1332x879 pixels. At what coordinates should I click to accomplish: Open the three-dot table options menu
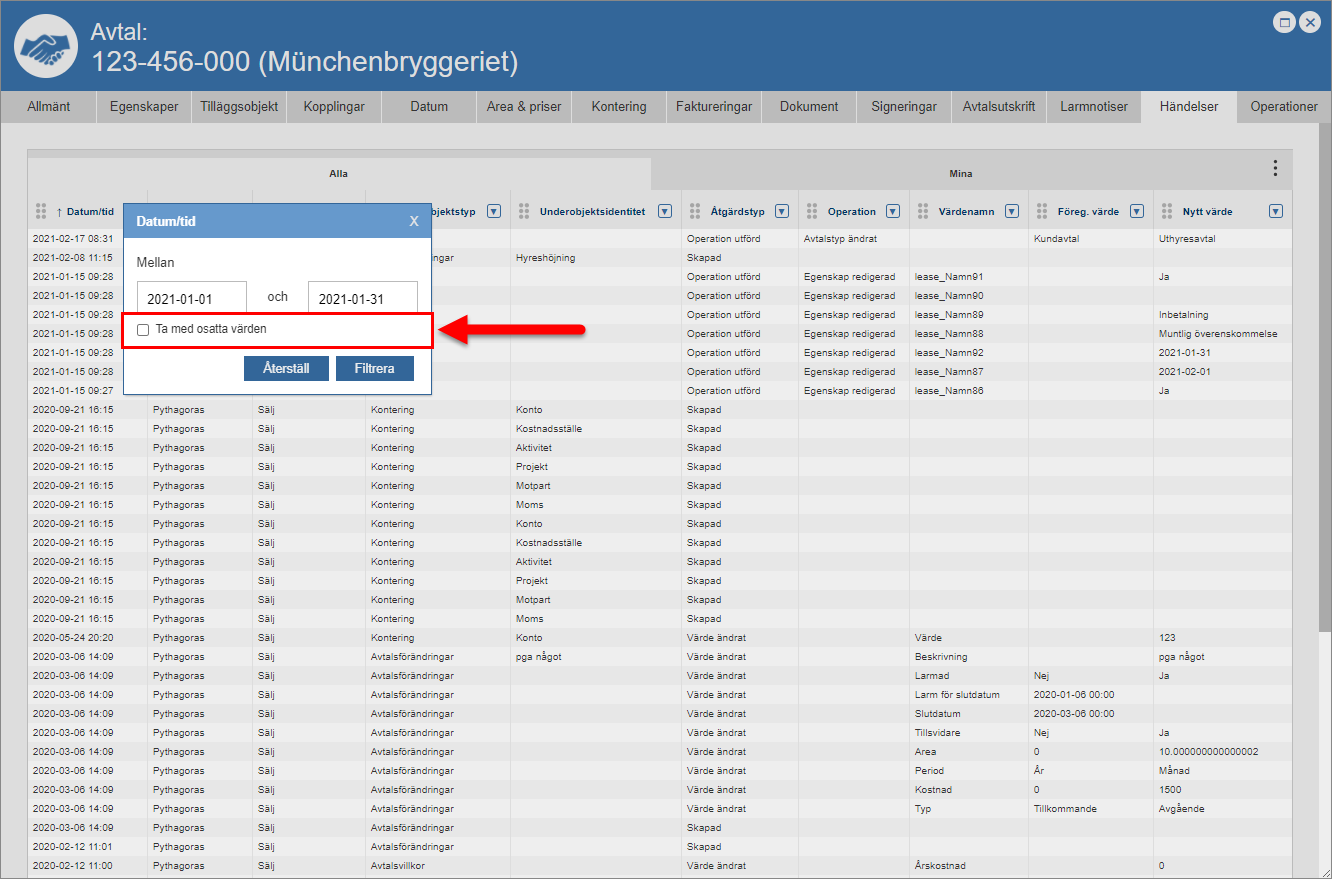tap(1274, 168)
